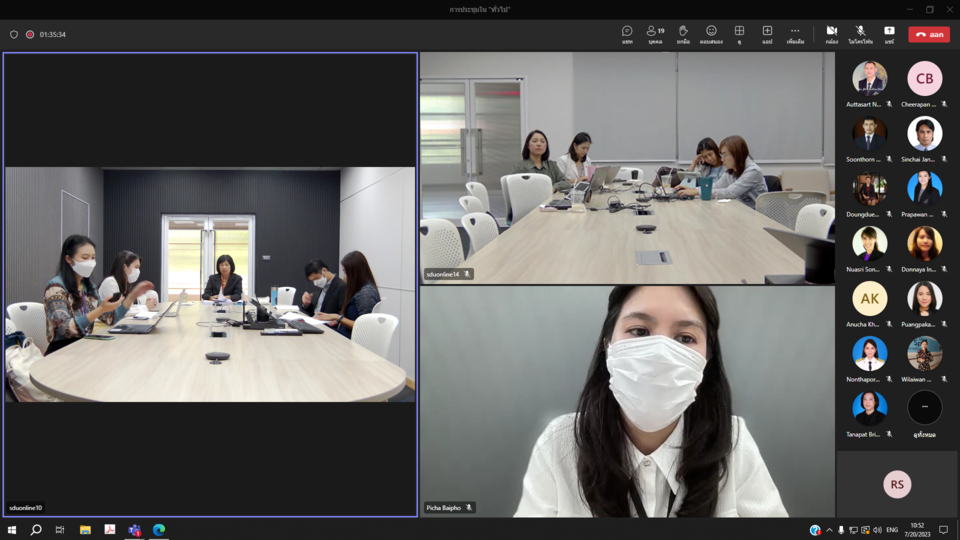960x540 pixels.
Task: Toggle the camera on
Action: point(832,34)
